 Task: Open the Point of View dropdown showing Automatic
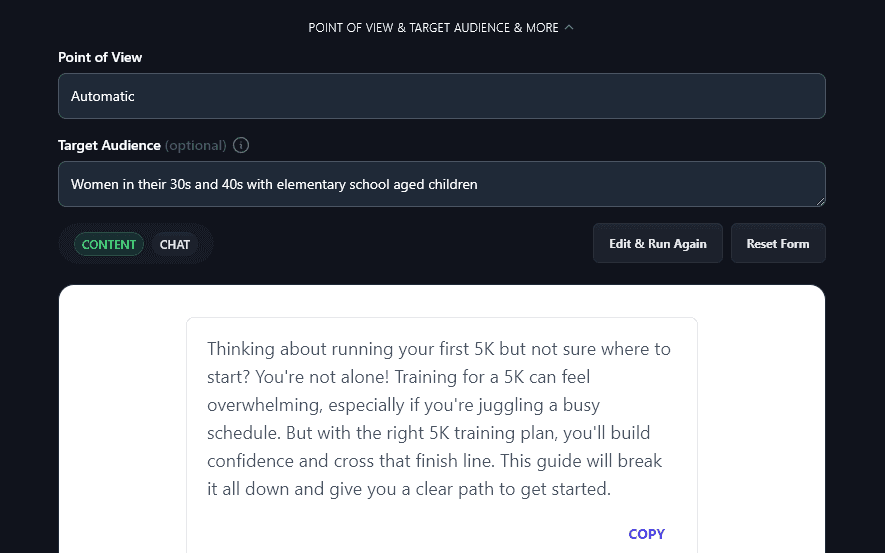pos(441,96)
